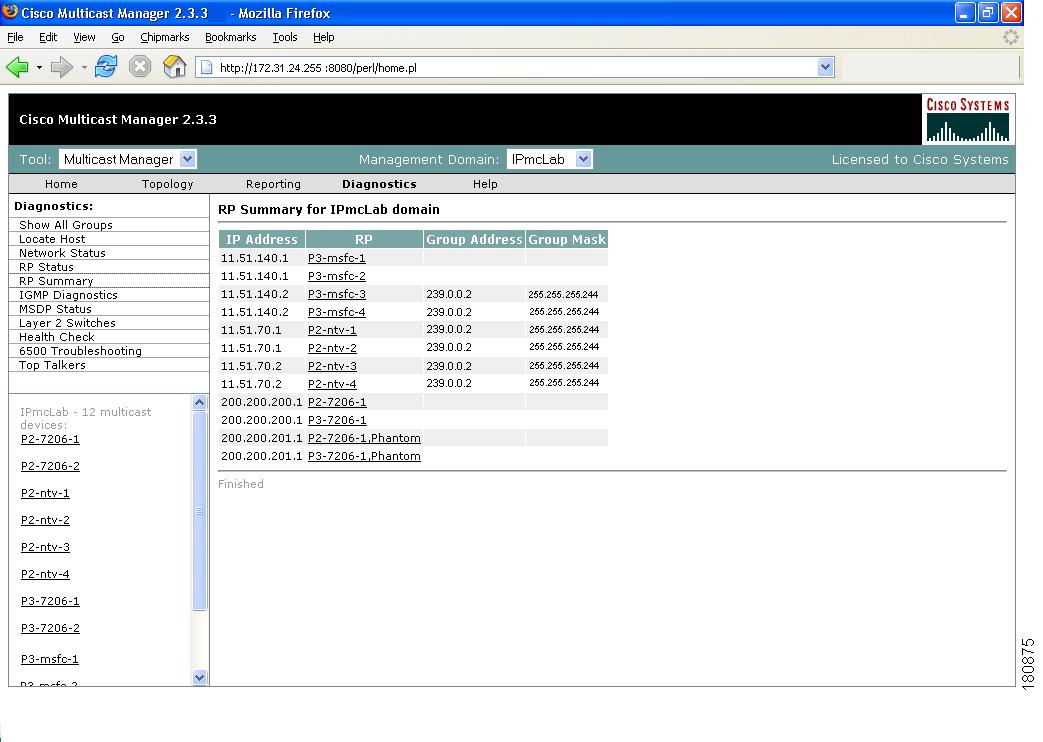Open the Back button history dropdown arrow
The image size is (1043, 742).
pyautogui.click(x=39, y=67)
